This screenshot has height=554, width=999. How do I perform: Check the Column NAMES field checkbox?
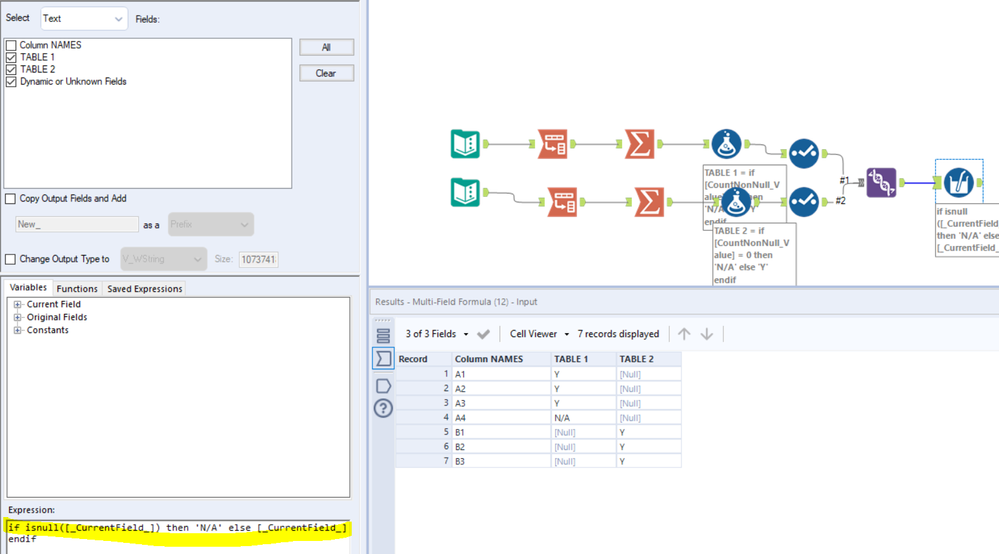(11, 45)
